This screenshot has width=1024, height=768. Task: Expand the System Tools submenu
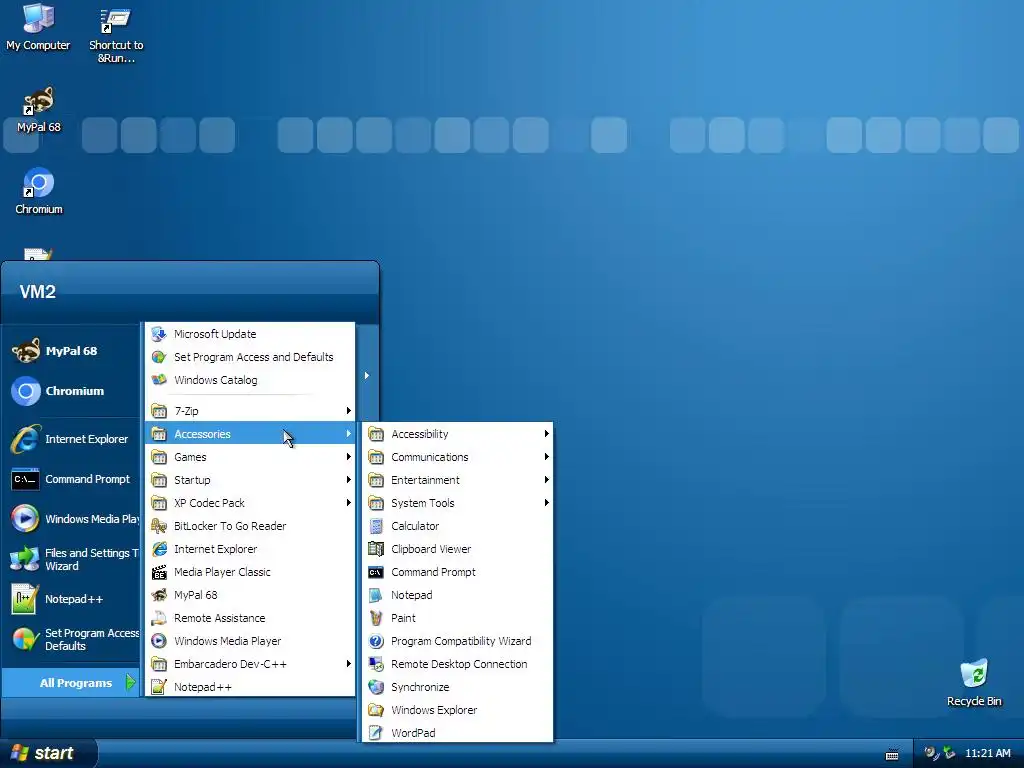(457, 503)
